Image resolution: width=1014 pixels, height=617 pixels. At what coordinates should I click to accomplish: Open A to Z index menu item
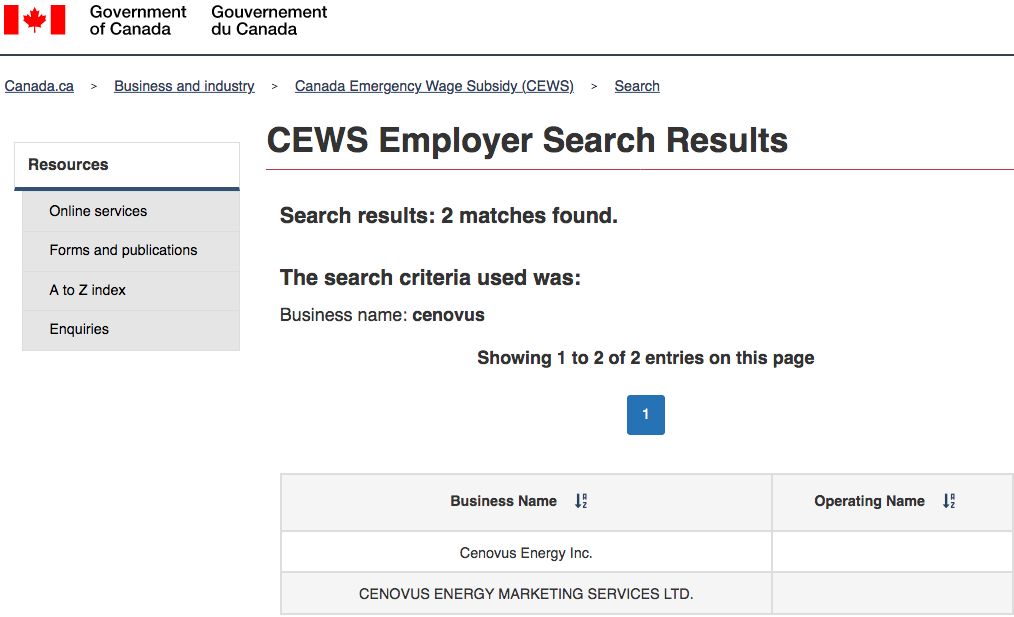131,290
